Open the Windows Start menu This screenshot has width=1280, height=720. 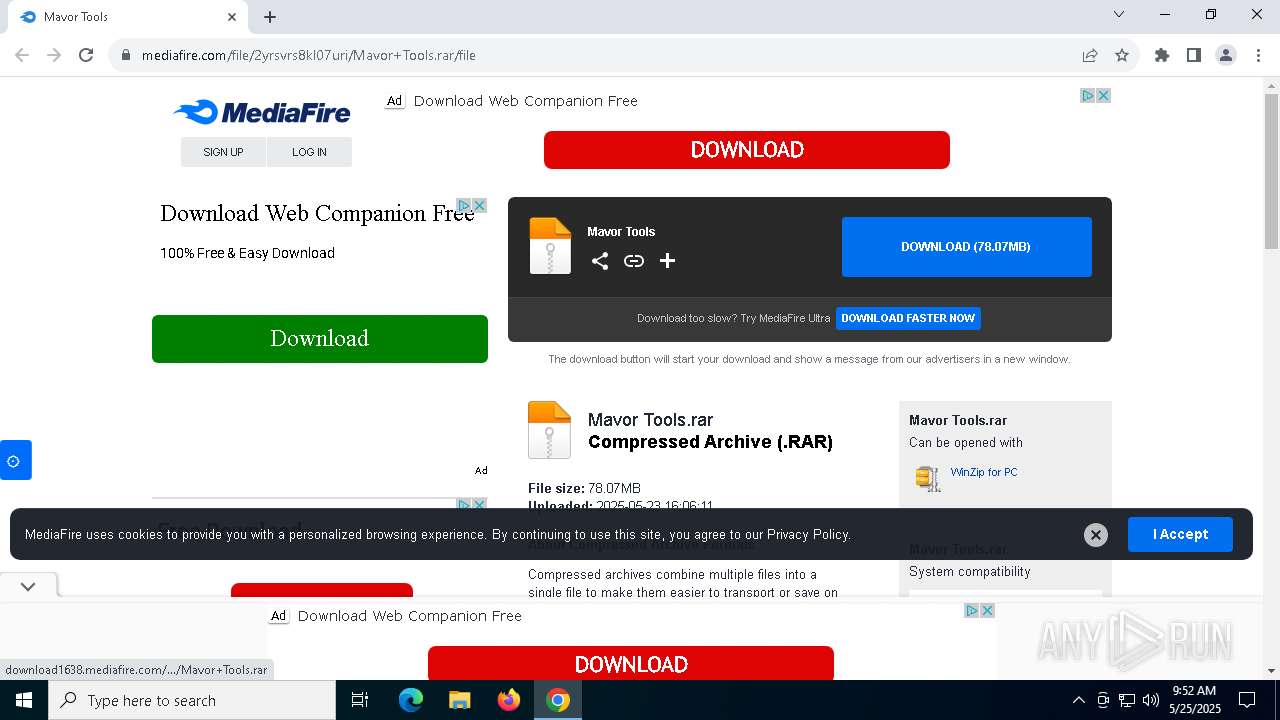(x=24, y=700)
